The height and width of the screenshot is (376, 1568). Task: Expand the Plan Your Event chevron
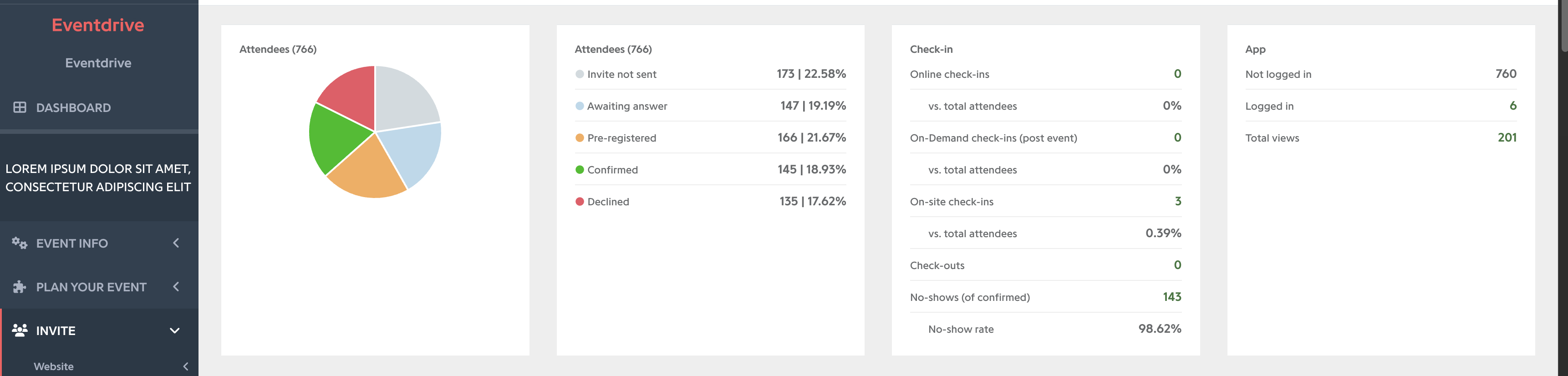[x=176, y=287]
